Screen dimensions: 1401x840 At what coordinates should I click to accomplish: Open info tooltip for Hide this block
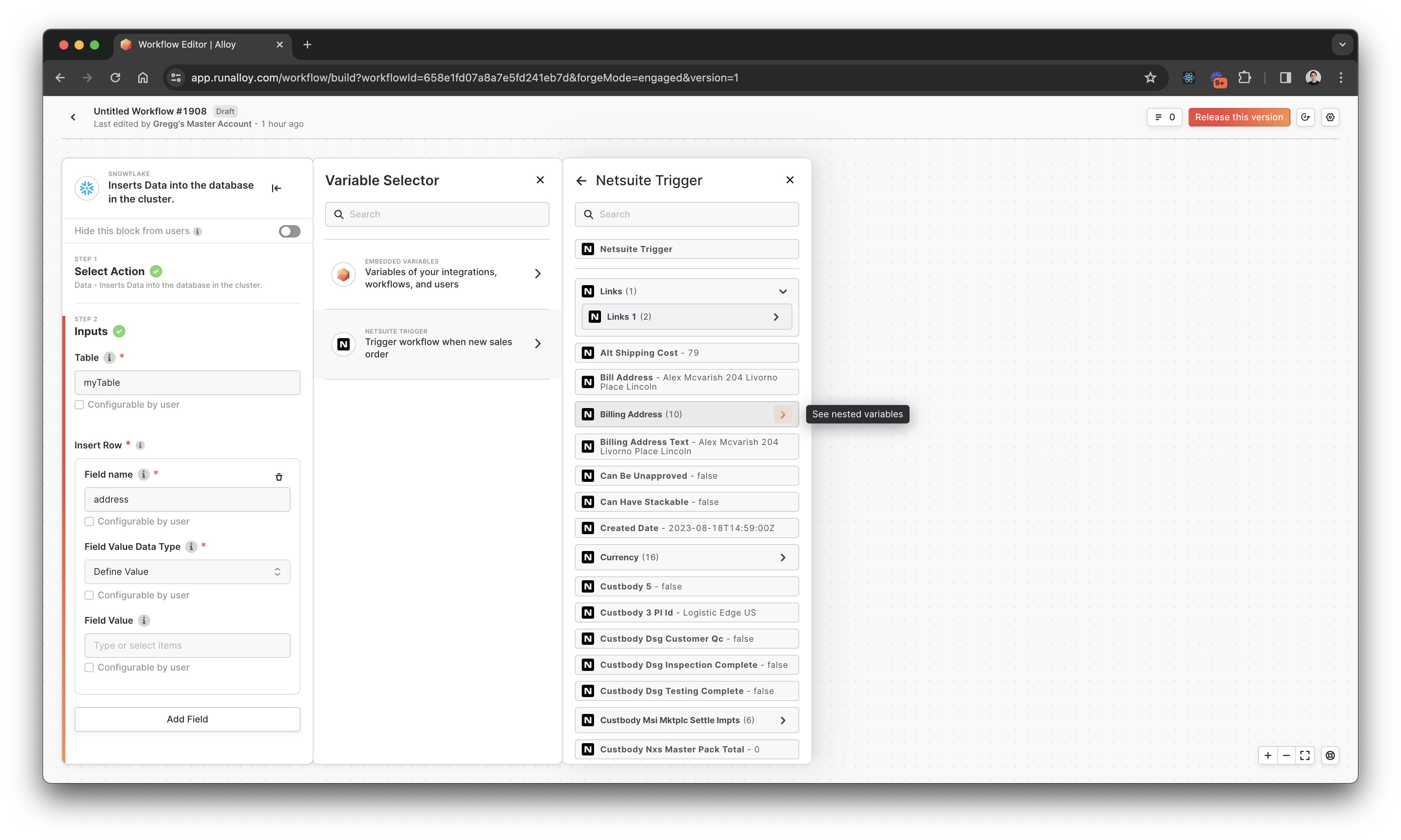pyautogui.click(x=198, y=231)
